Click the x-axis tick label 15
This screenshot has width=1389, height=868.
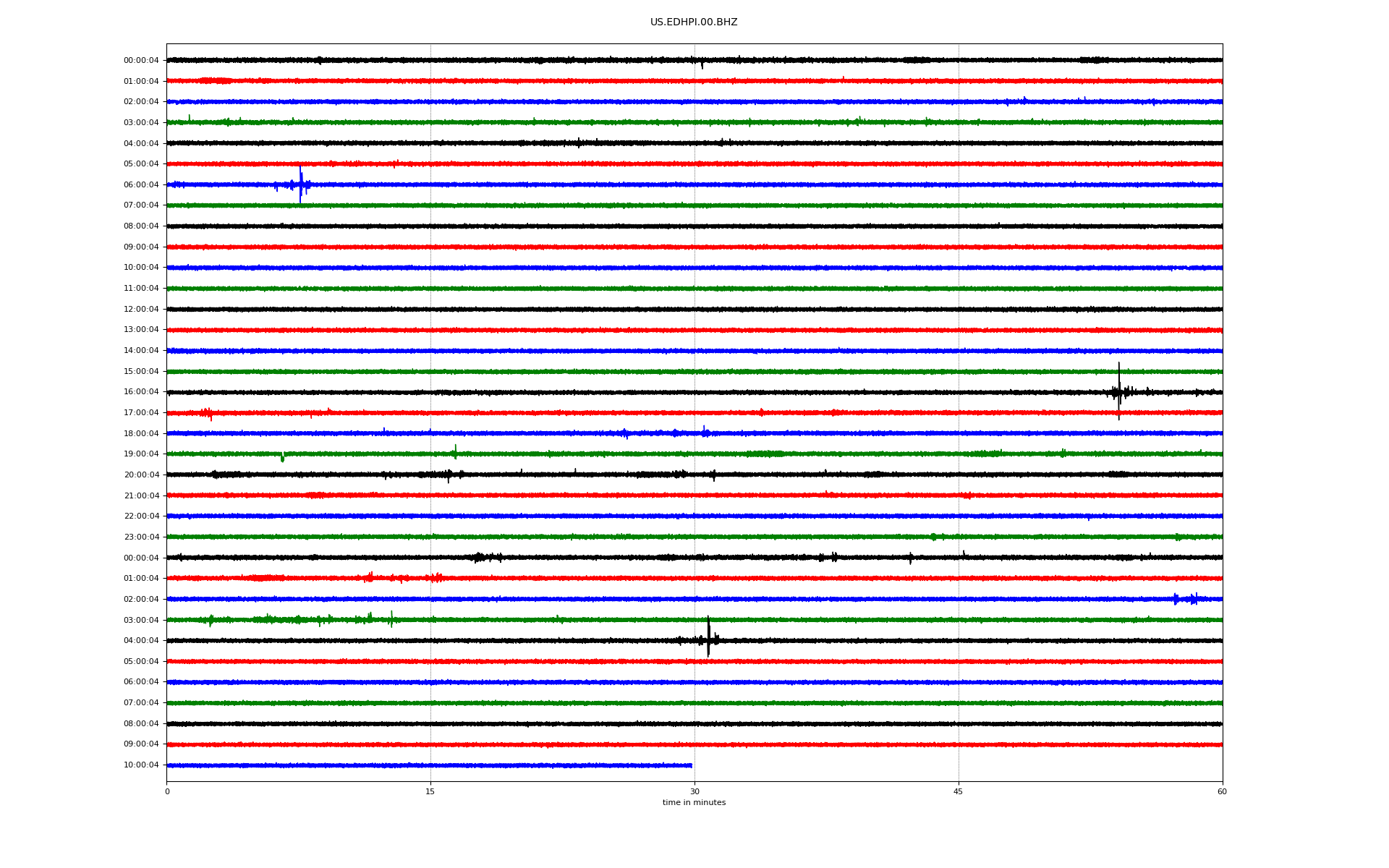click(x=430, y=791)
